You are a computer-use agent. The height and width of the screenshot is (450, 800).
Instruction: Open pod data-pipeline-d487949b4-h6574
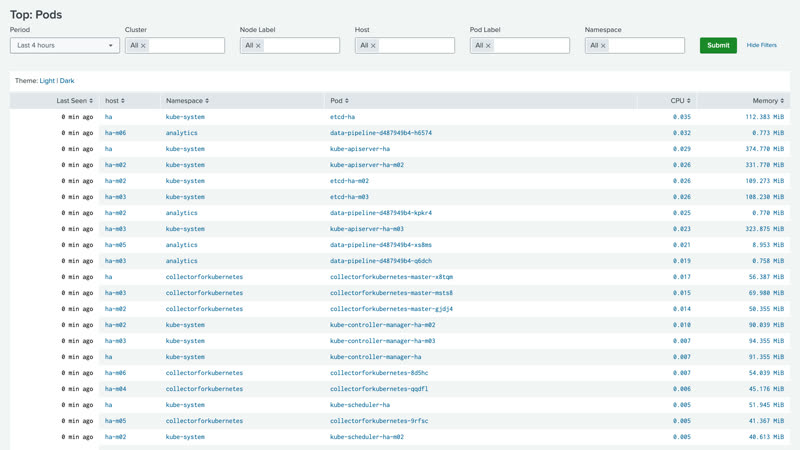pos(381,133)
